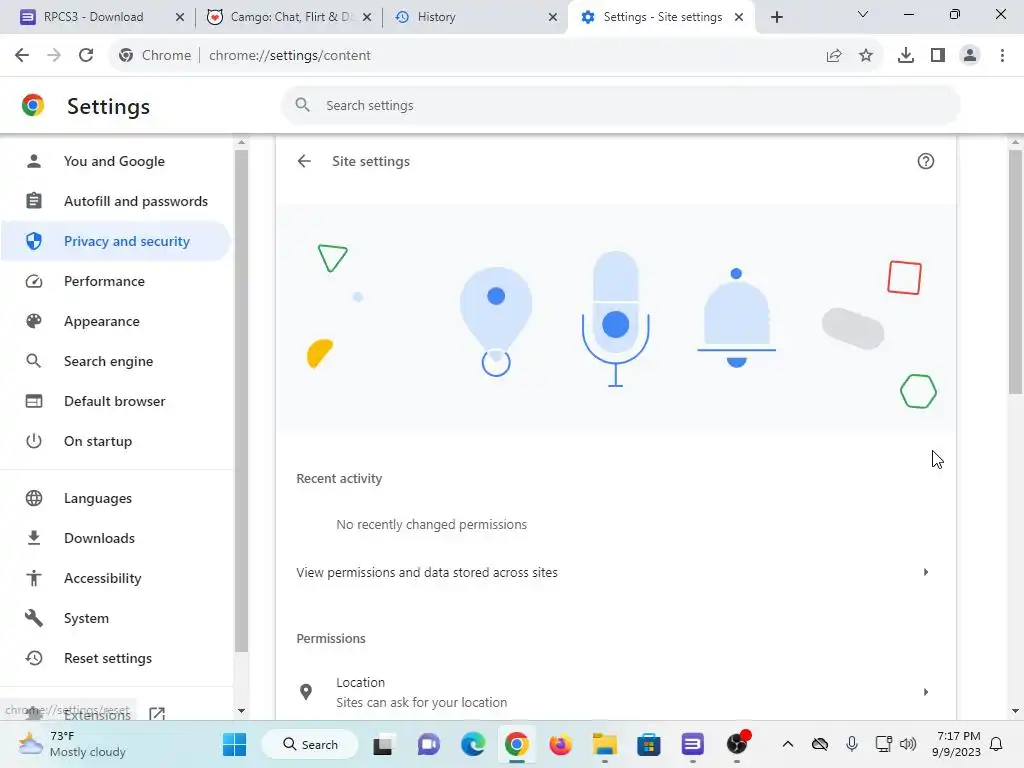Click the sidebar scrollbar

pyautogui.click(x=241, y=401)
